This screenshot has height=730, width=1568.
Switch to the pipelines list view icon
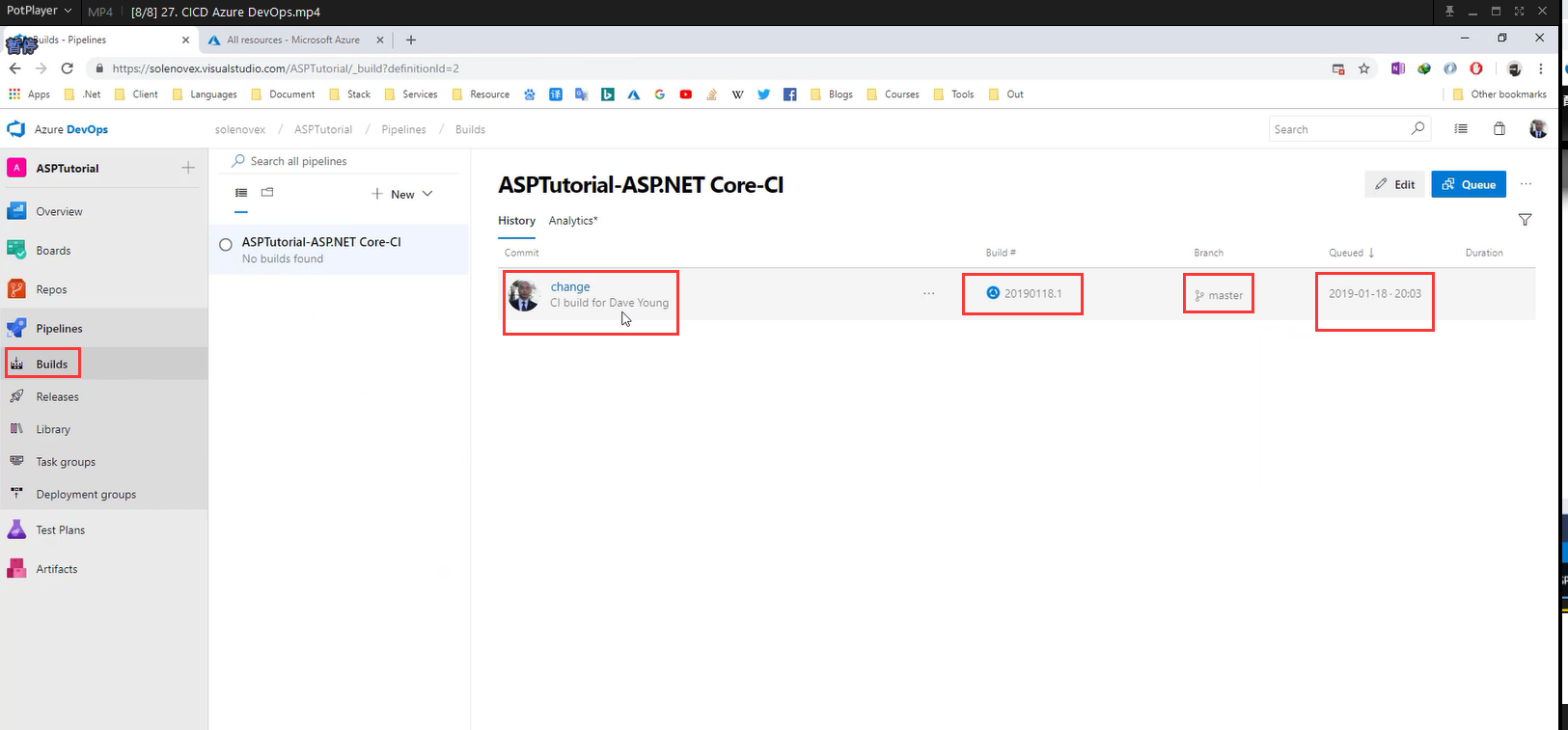tap(241, 193)
